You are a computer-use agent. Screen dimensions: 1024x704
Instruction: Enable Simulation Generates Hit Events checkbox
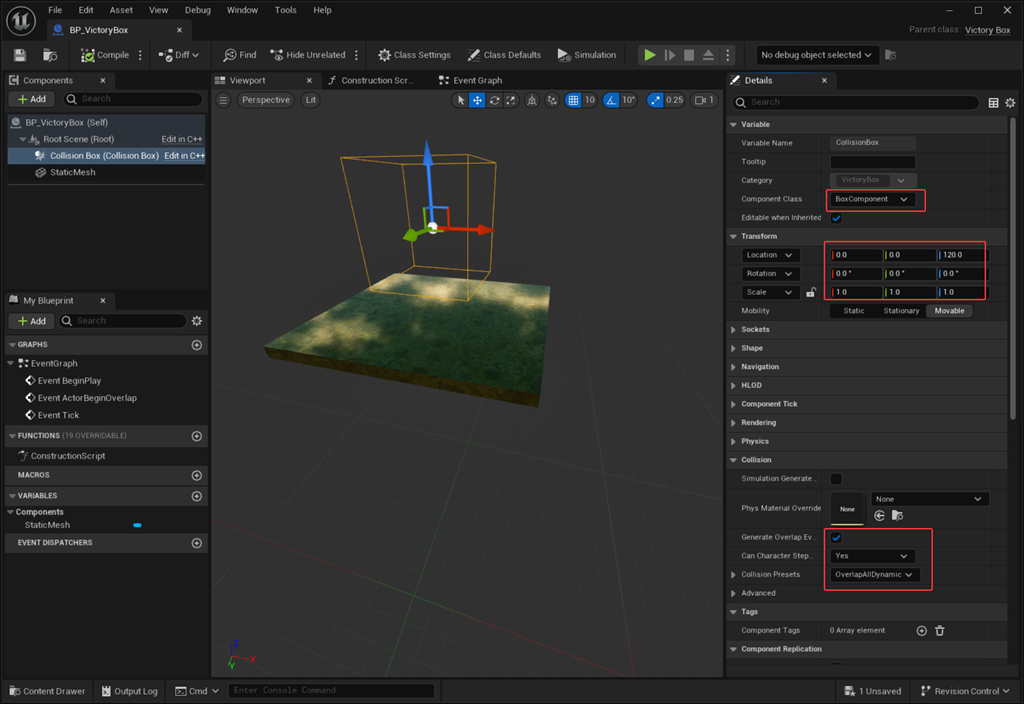[836, 479]
